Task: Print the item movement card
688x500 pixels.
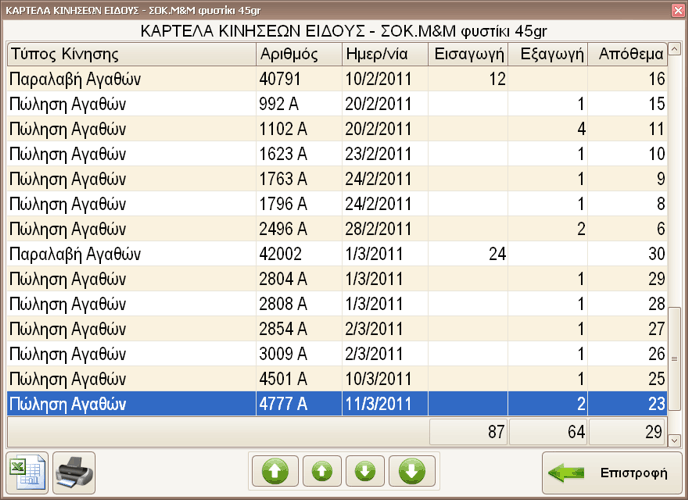Action: tap(74, 472)
